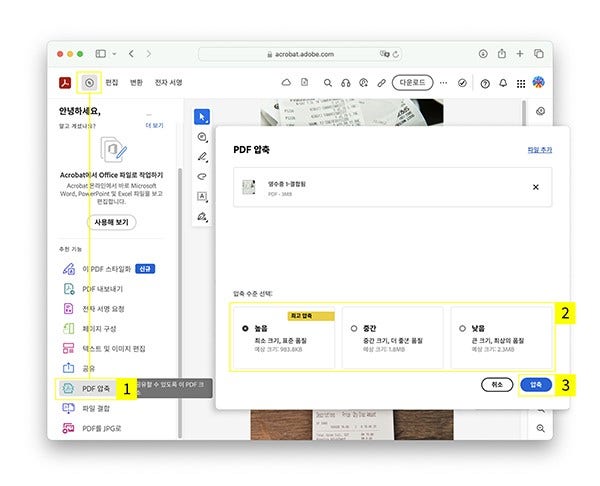
Task: Click the blue 압축 button
Action: tap(536, 385)
